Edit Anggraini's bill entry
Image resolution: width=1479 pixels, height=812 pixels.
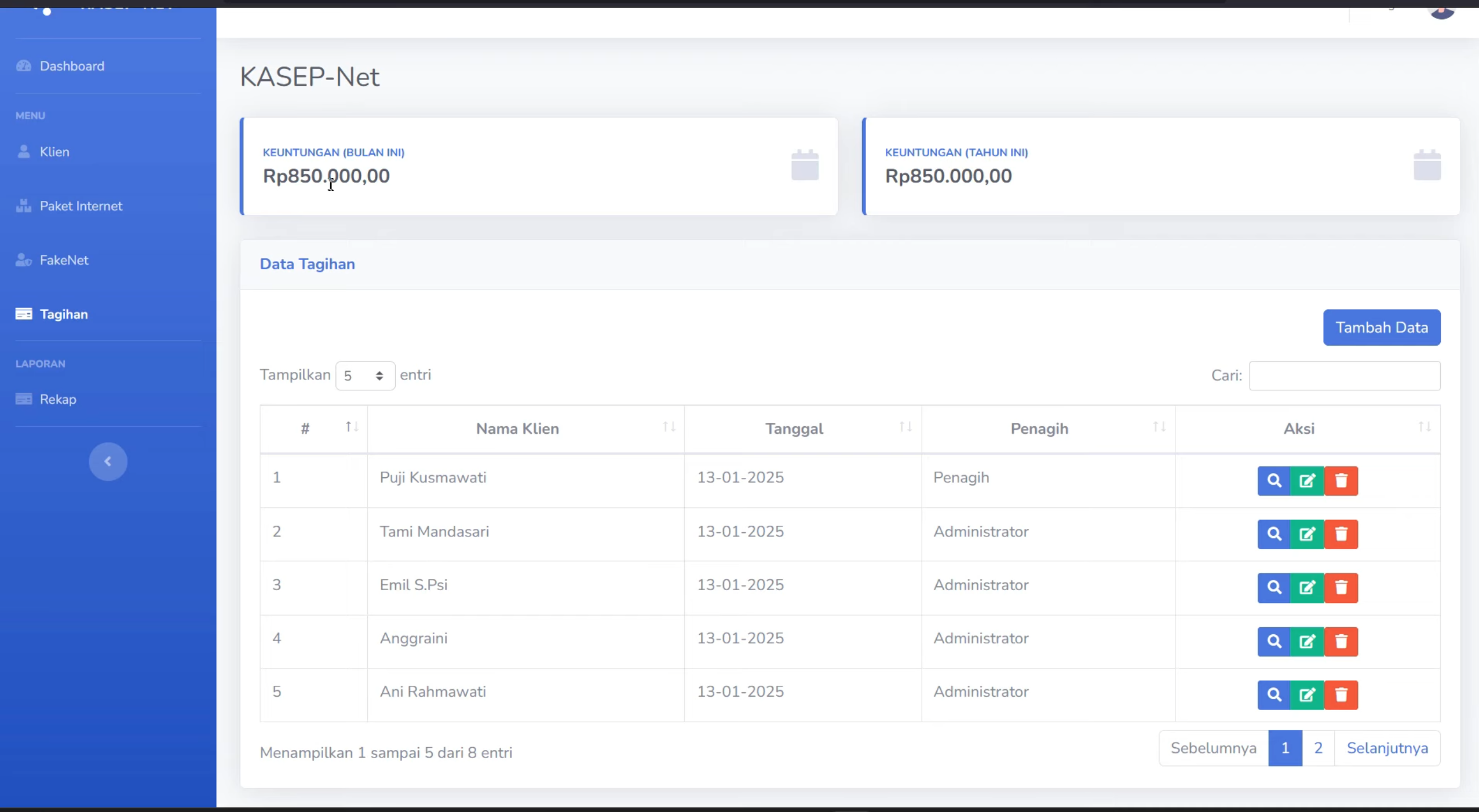tap(1307, 641)
